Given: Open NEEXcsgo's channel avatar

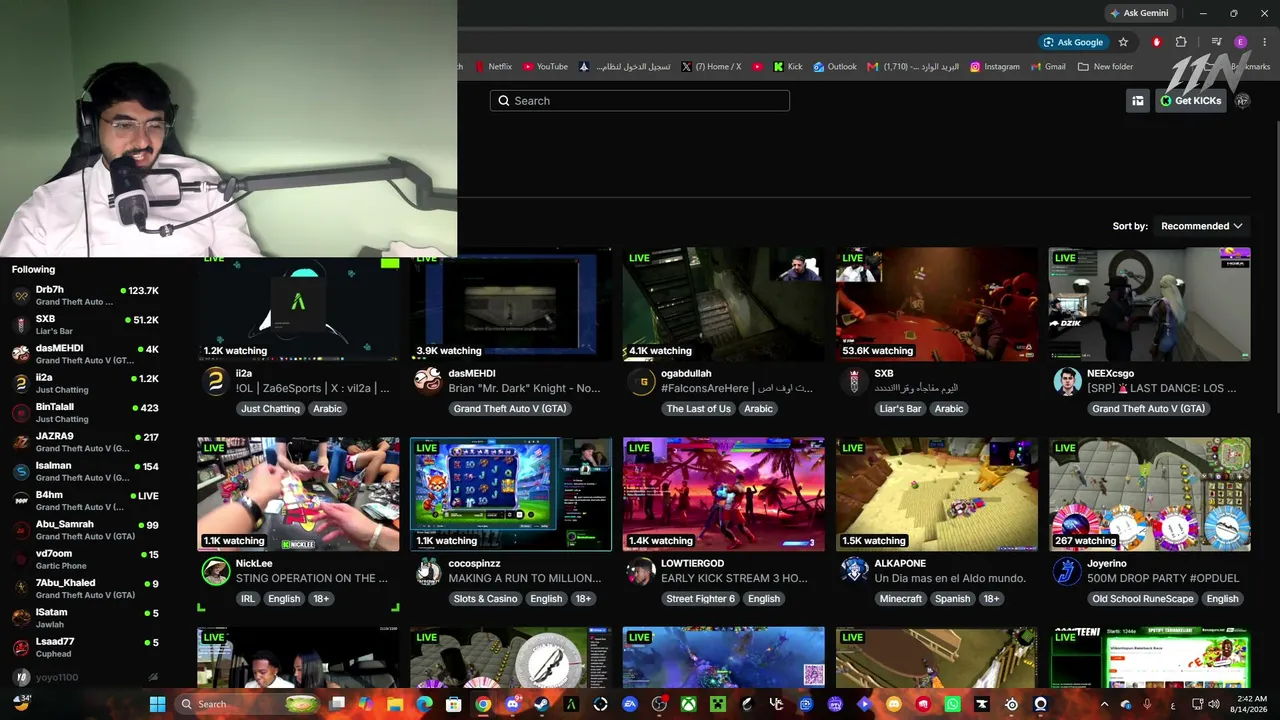Looking at the screenshot, I should [x=1067, y=381].
